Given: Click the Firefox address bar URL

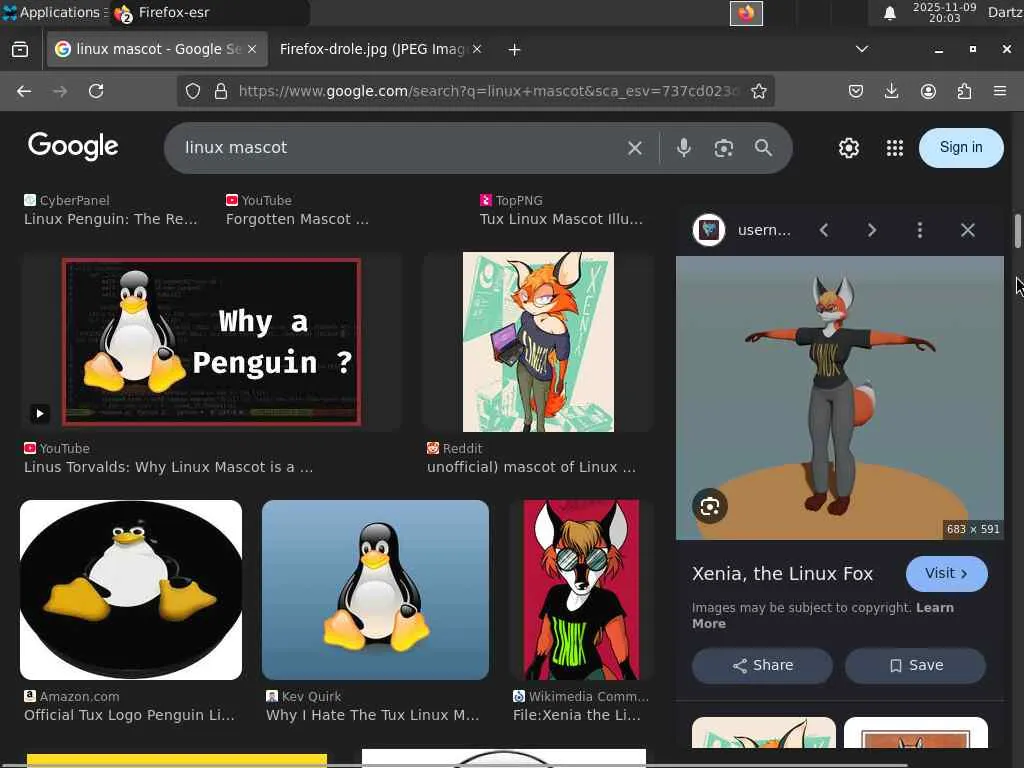Looking at the screenshot, I should tap(488, 91).
